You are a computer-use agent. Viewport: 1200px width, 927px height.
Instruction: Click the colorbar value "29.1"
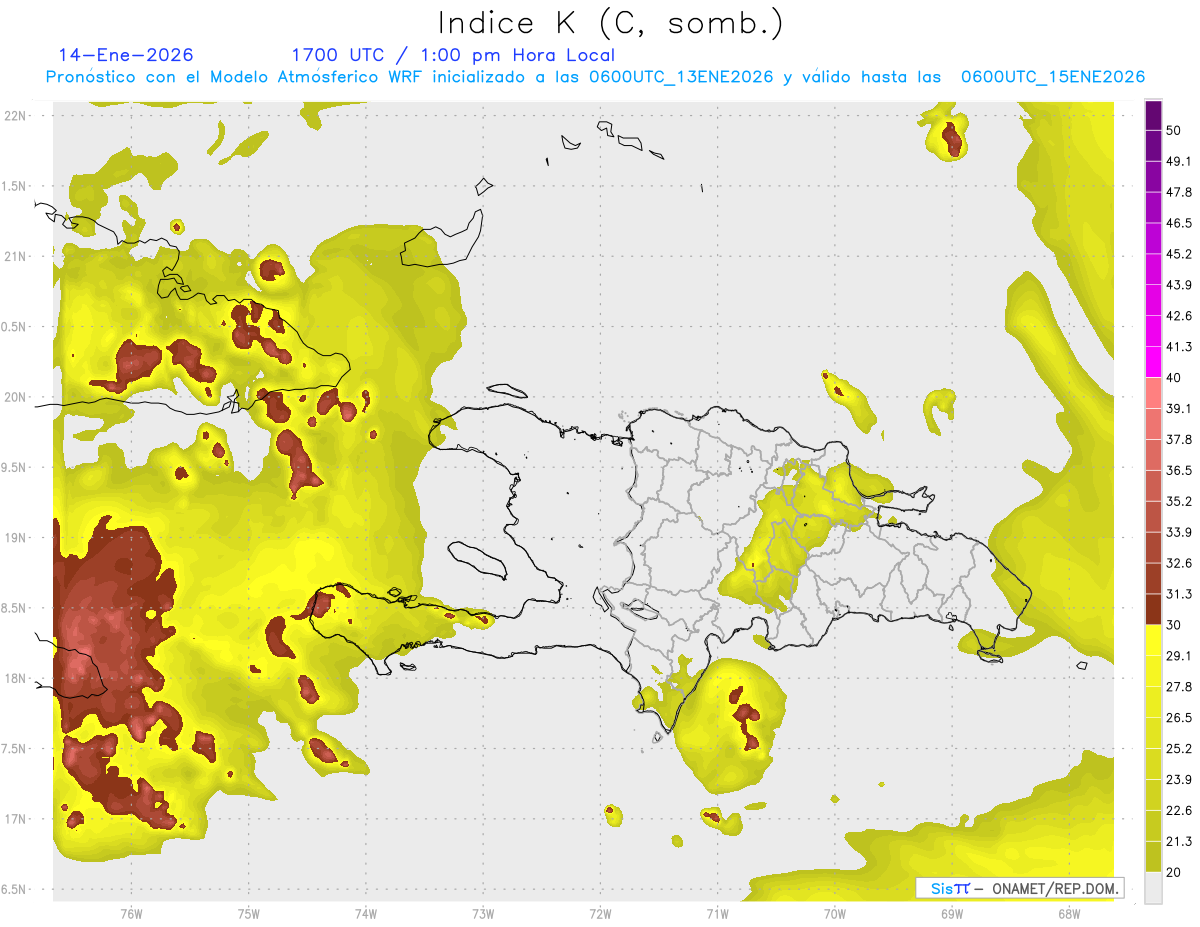coord(1179,656)
